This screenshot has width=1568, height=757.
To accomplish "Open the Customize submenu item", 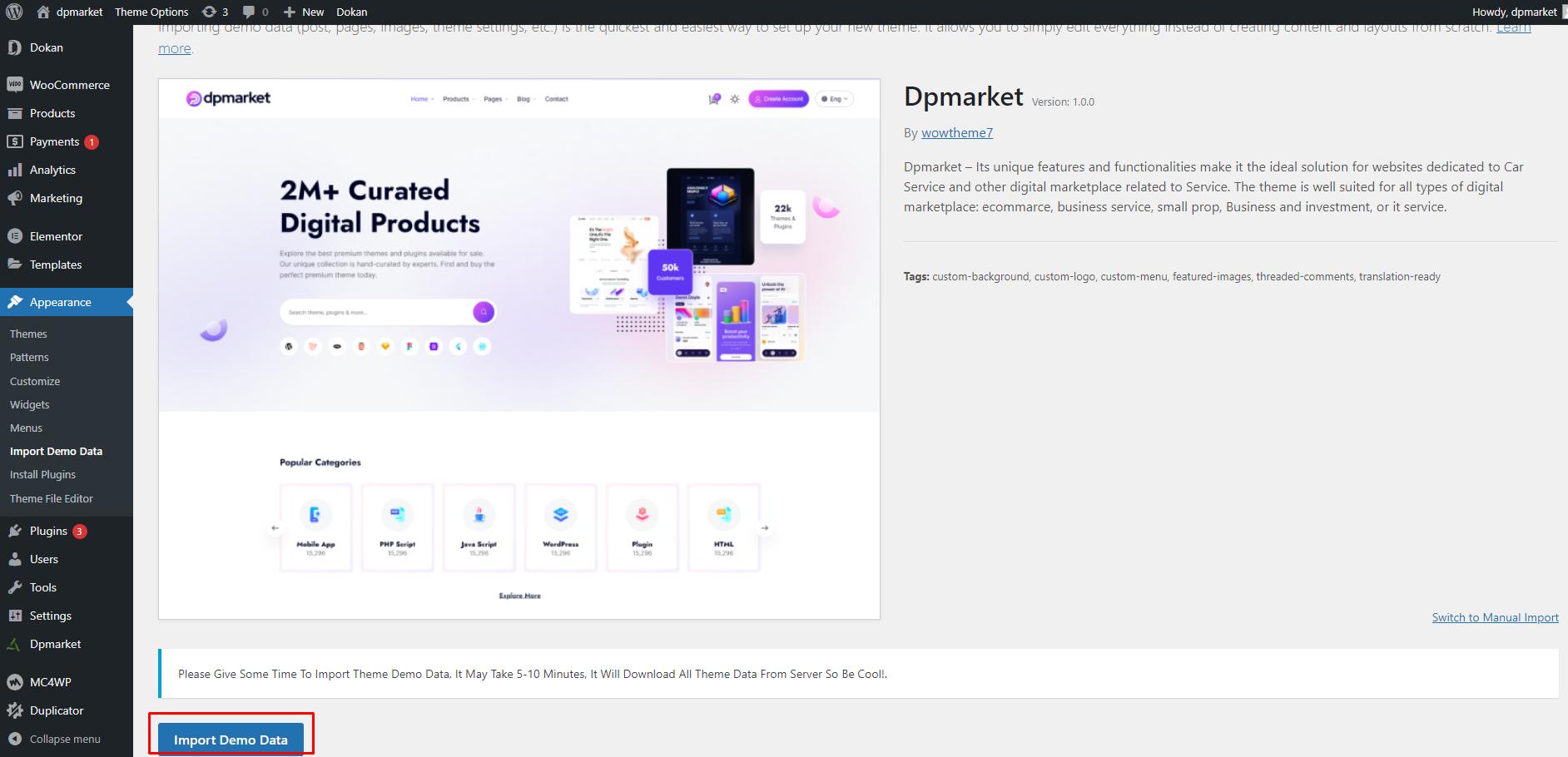I will [35, 381].
